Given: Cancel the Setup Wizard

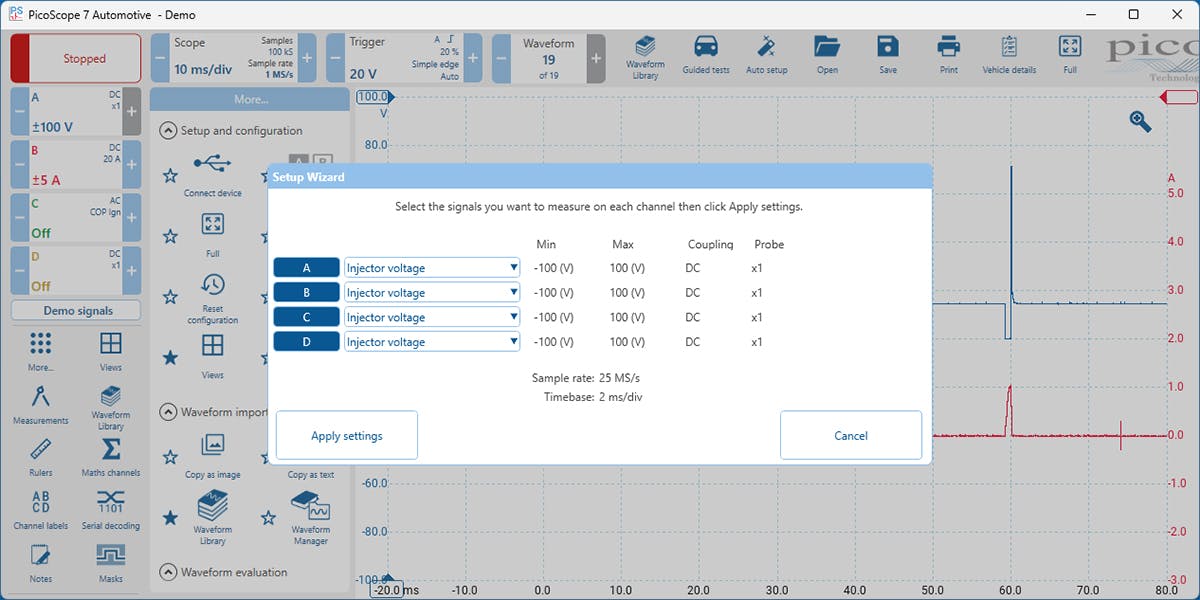Looking at the screenshot, I should tap(851, 434).
